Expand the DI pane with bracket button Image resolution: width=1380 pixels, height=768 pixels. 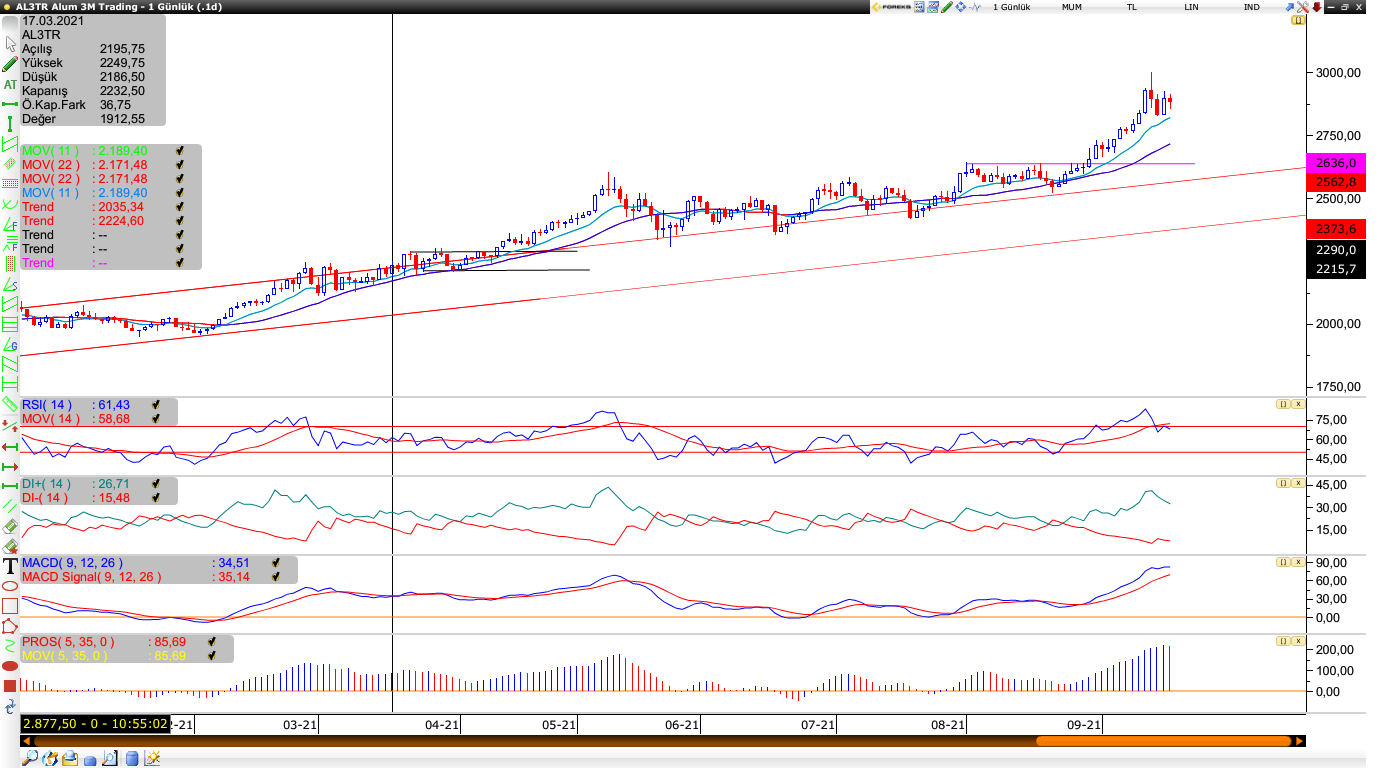(x=1282, y=483)
